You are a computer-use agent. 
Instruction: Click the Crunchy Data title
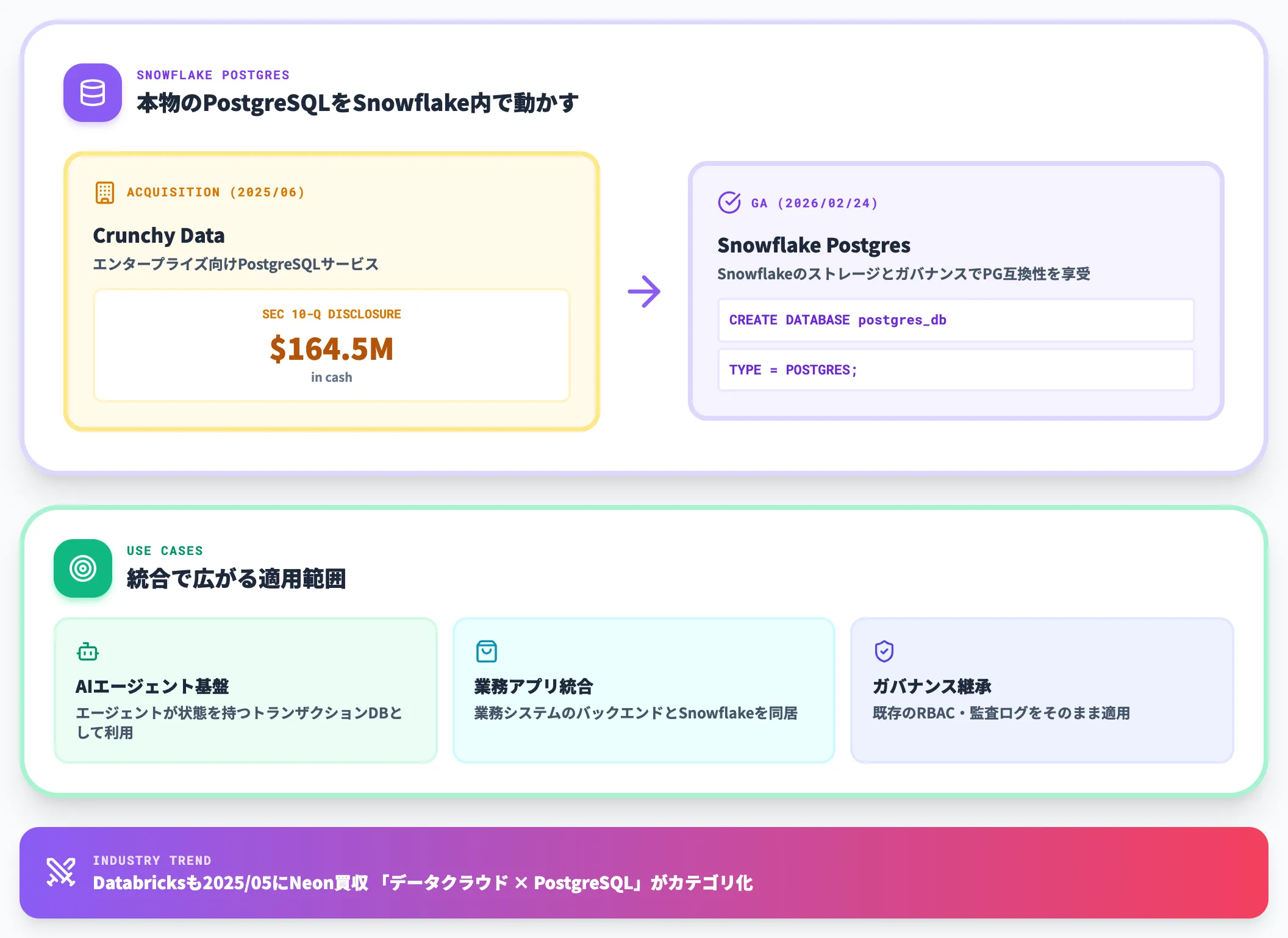(159, 235)
